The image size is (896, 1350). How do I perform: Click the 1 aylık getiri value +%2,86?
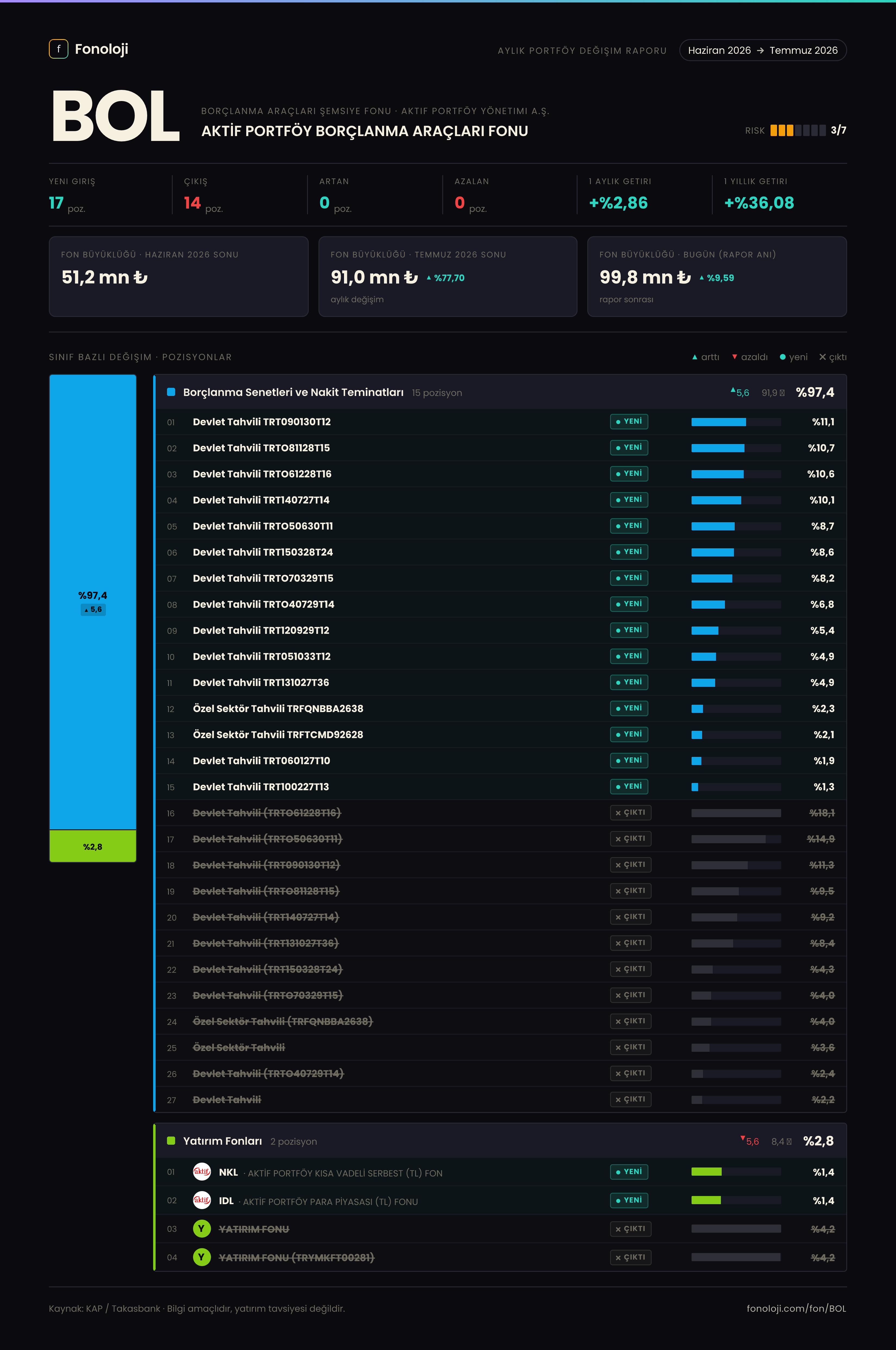[x=618, y=203]
